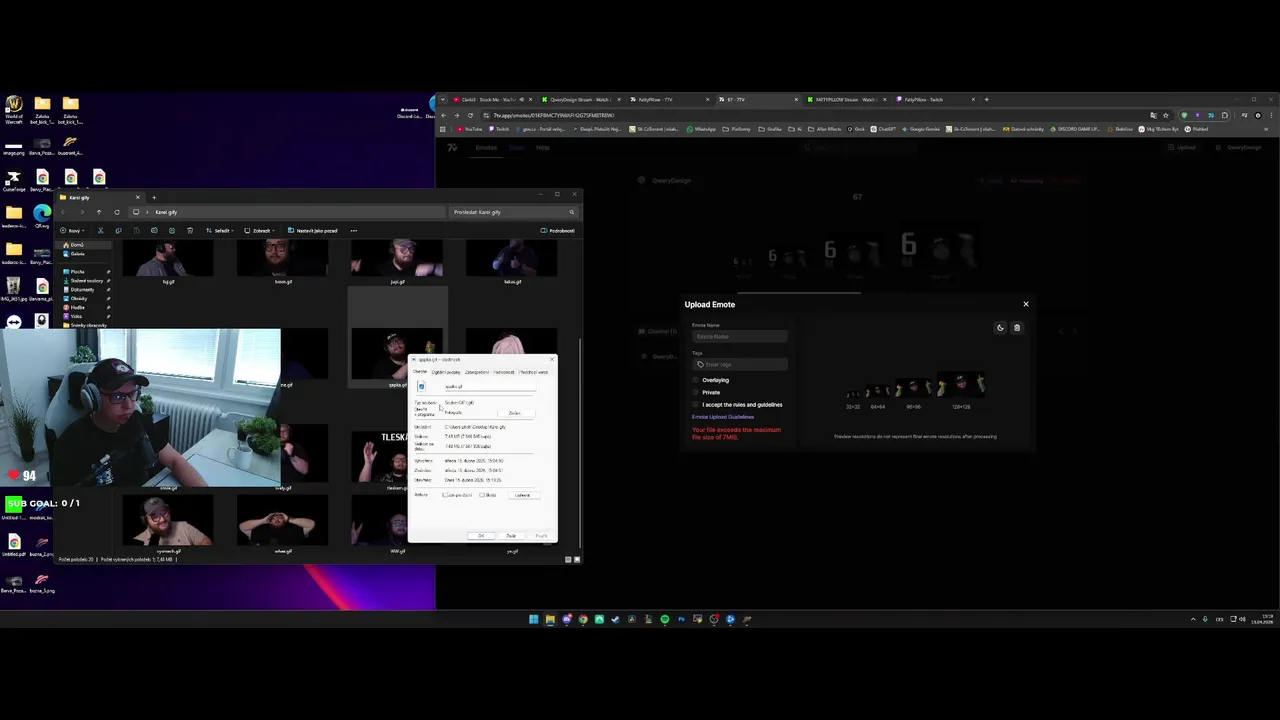This screenshot has height=720, width=1280.
Task: Reload the browser page
Action: [470, 115]
